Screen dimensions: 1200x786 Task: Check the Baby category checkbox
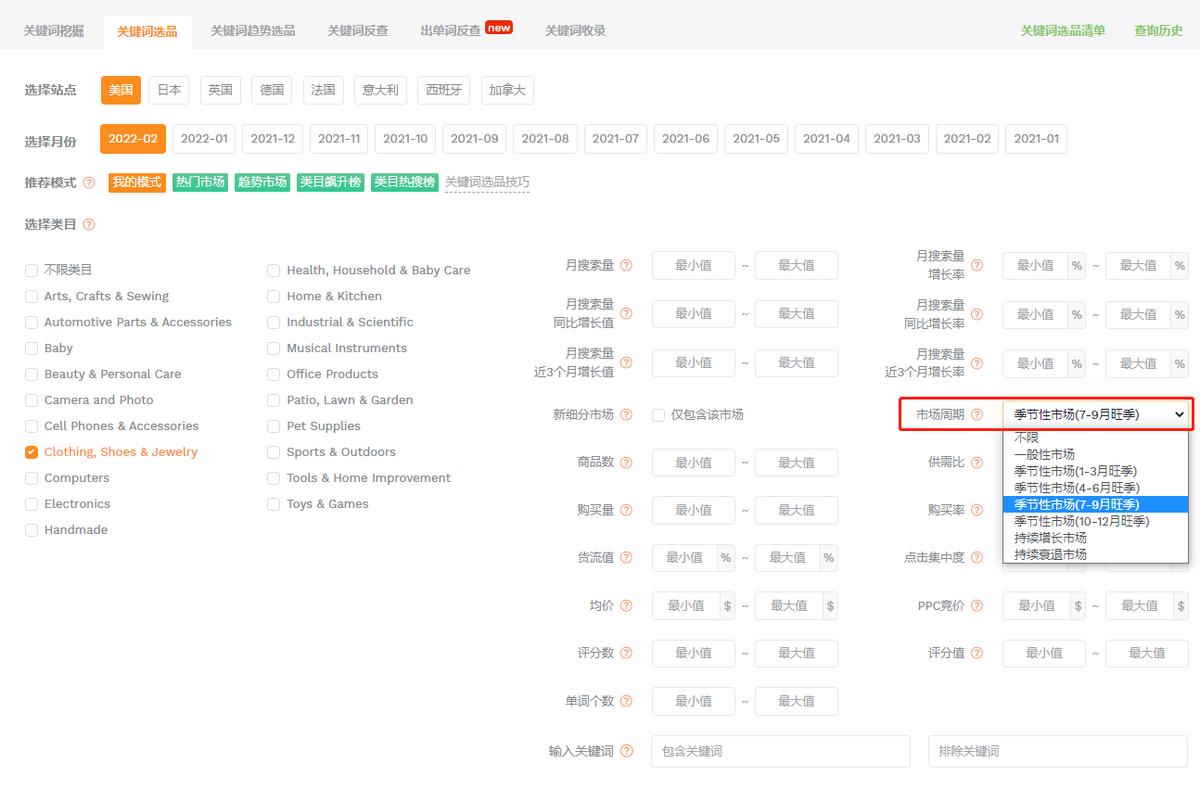click(x=31, y=348)
